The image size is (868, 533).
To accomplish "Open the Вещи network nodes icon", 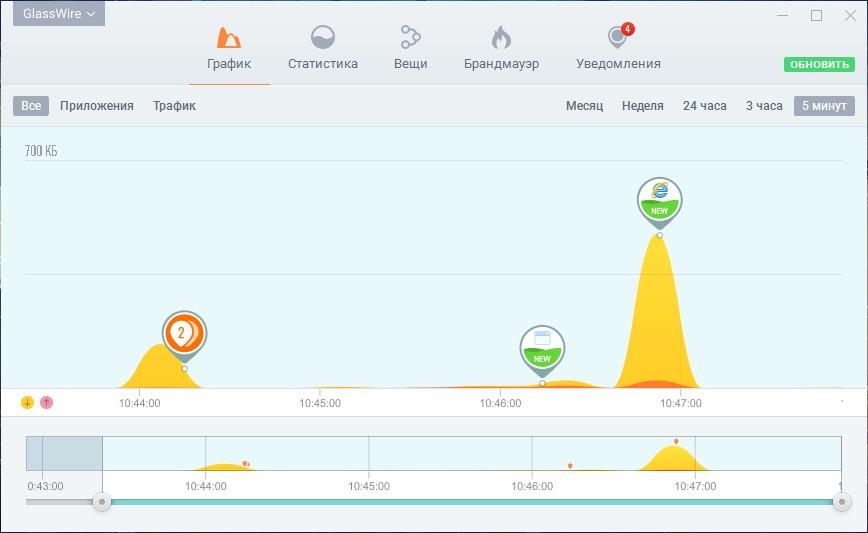I will coord(410,39).
